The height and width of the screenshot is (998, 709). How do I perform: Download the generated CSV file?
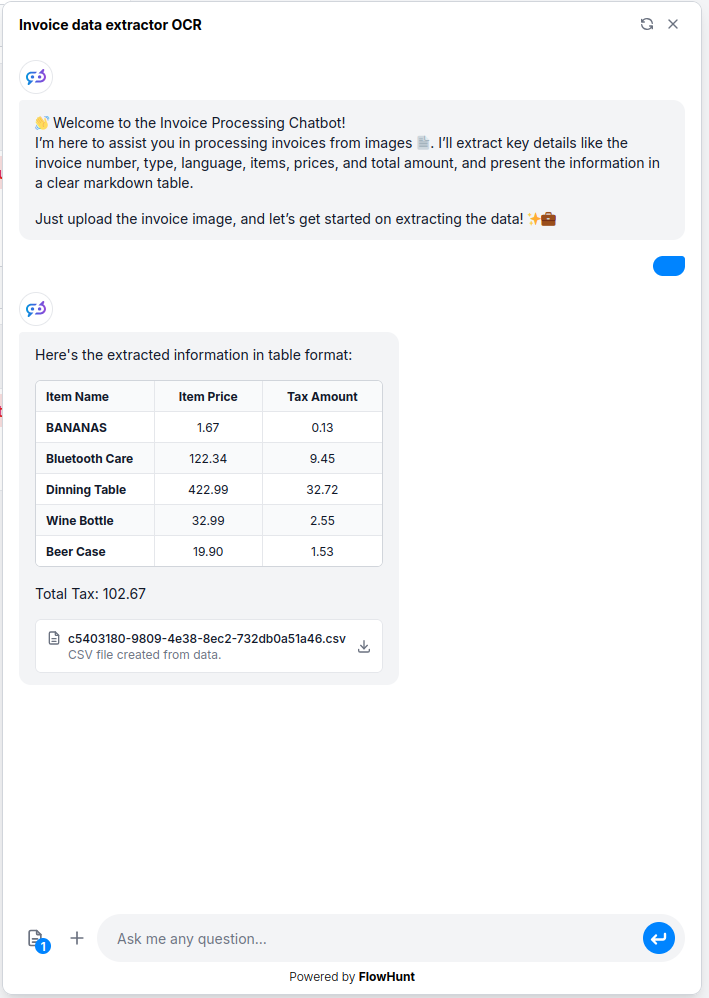tap(364, 646)
